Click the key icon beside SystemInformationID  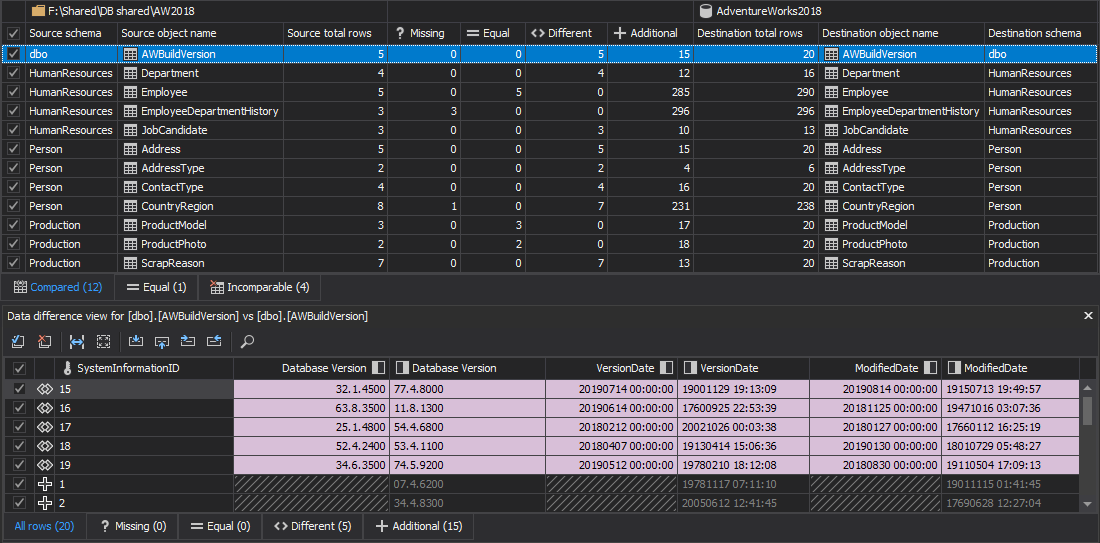click(67, 368)
